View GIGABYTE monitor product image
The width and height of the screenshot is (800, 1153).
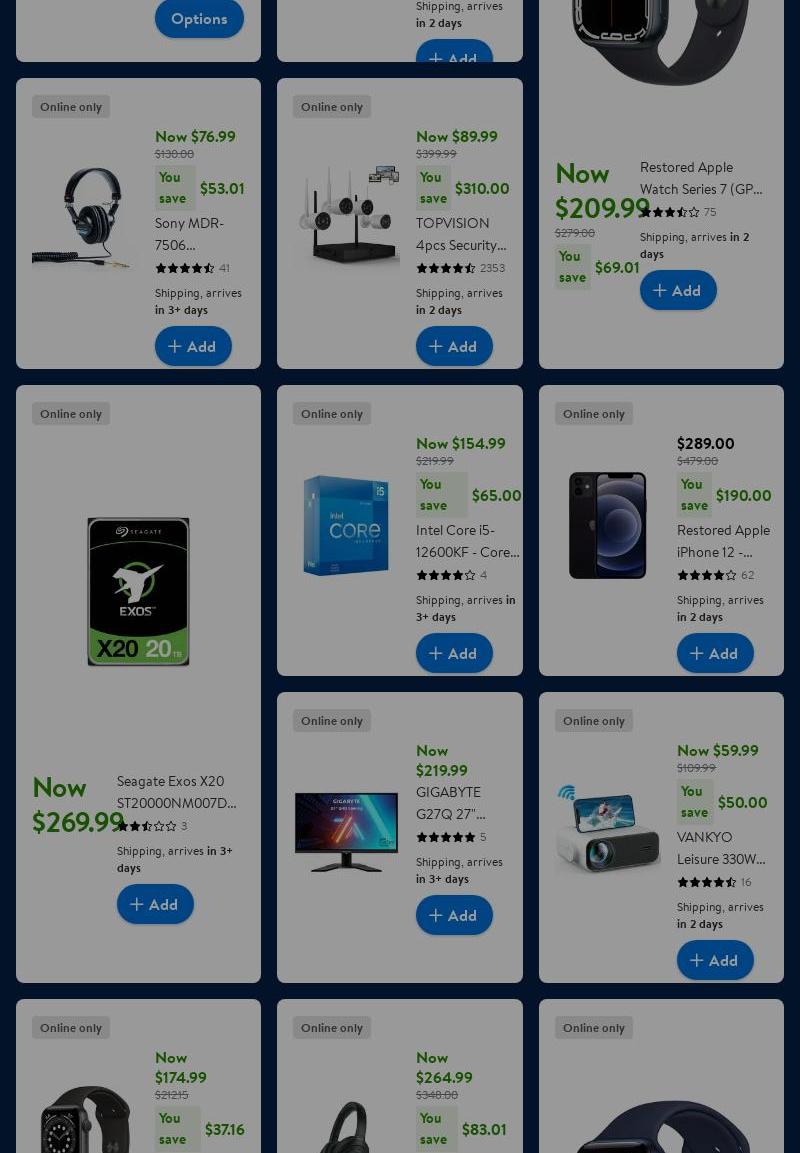click(x=346, y=832)
